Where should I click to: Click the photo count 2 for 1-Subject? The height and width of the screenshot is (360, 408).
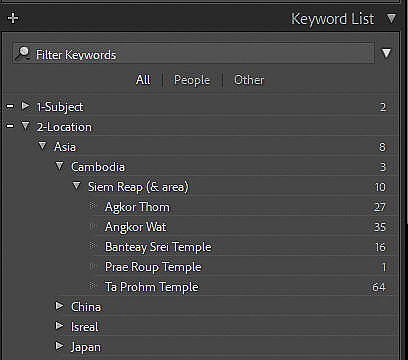tap(383, 107)
